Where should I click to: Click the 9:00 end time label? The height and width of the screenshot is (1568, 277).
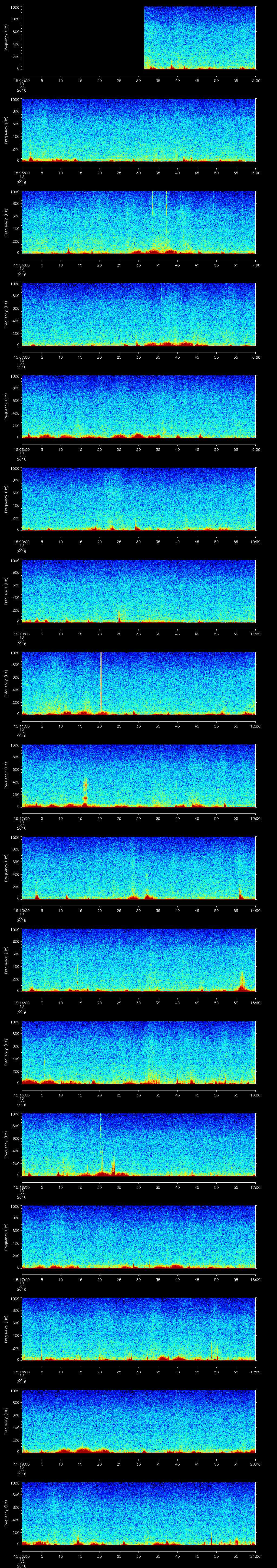(x=256, y=449)
